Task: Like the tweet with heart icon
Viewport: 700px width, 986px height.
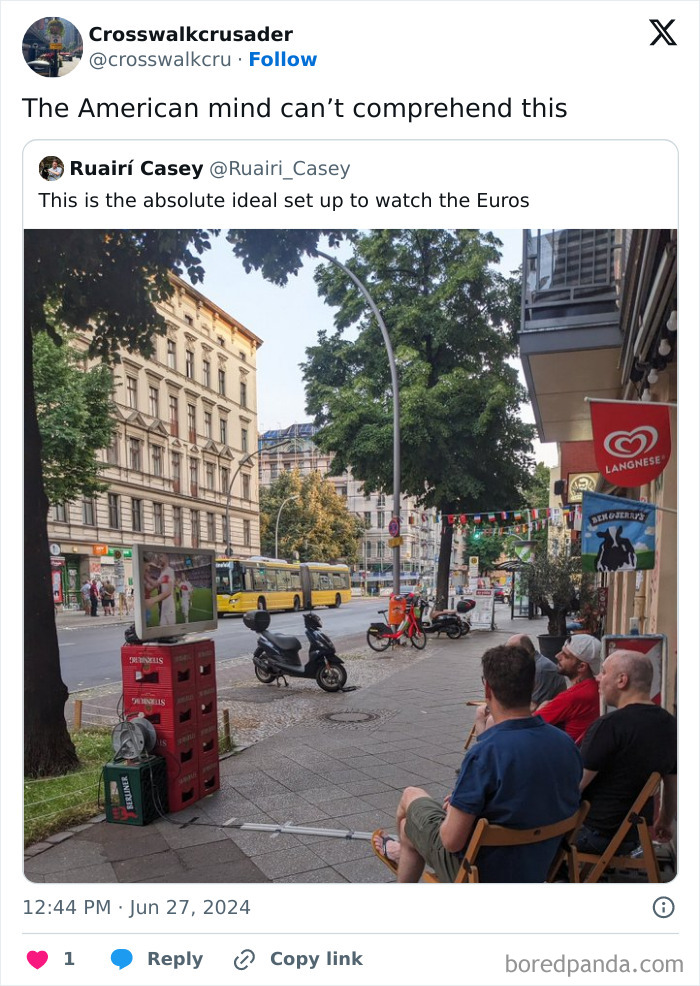Action: (x=37, y=959)
